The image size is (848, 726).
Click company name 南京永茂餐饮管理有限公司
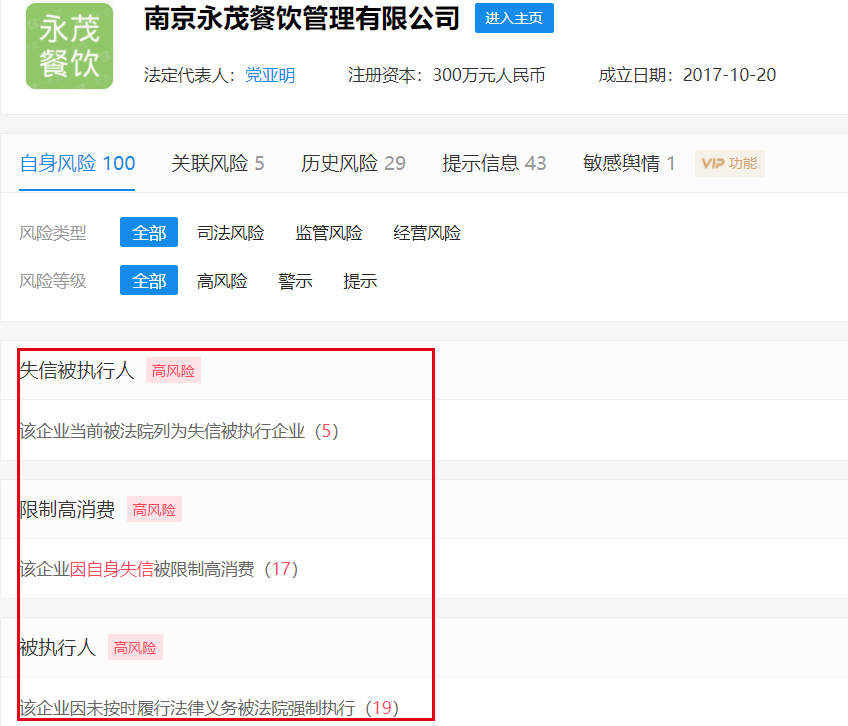point(302,18)
